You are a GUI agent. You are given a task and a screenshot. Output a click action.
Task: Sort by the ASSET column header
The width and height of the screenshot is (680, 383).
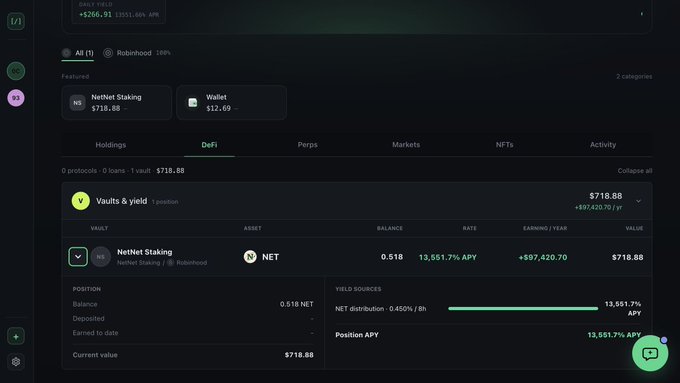pos(252,228)
